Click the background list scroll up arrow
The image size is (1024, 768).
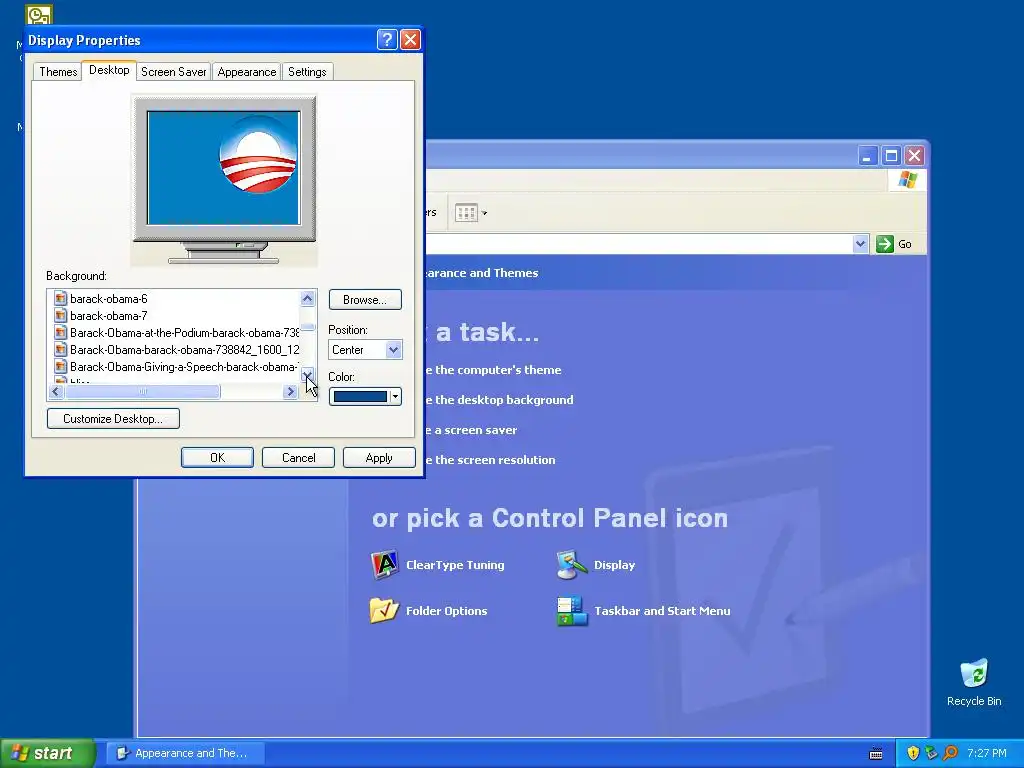pos(308,298)
